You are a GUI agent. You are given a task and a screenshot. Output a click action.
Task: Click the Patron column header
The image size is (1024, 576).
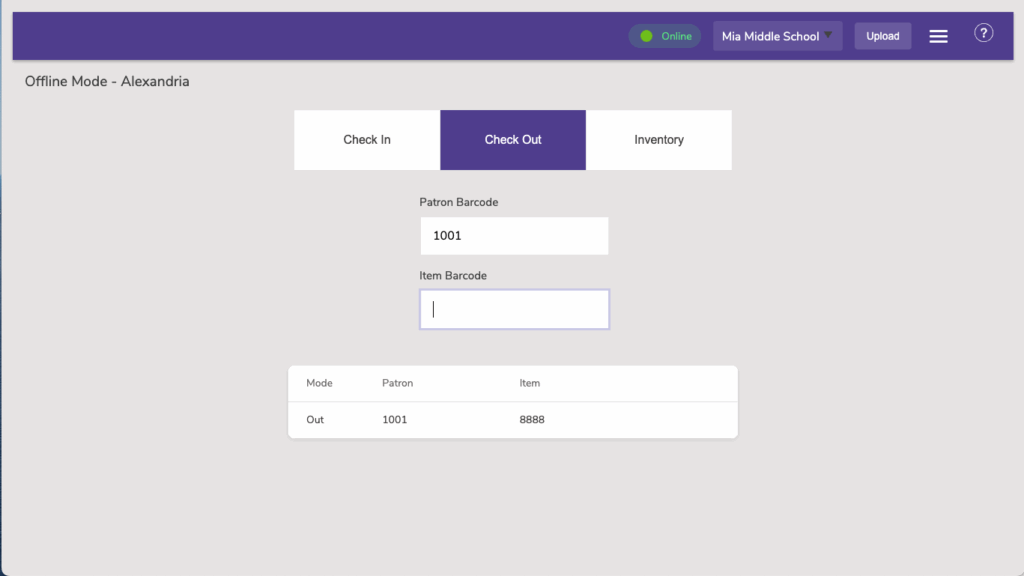click(x=397, y=383)
